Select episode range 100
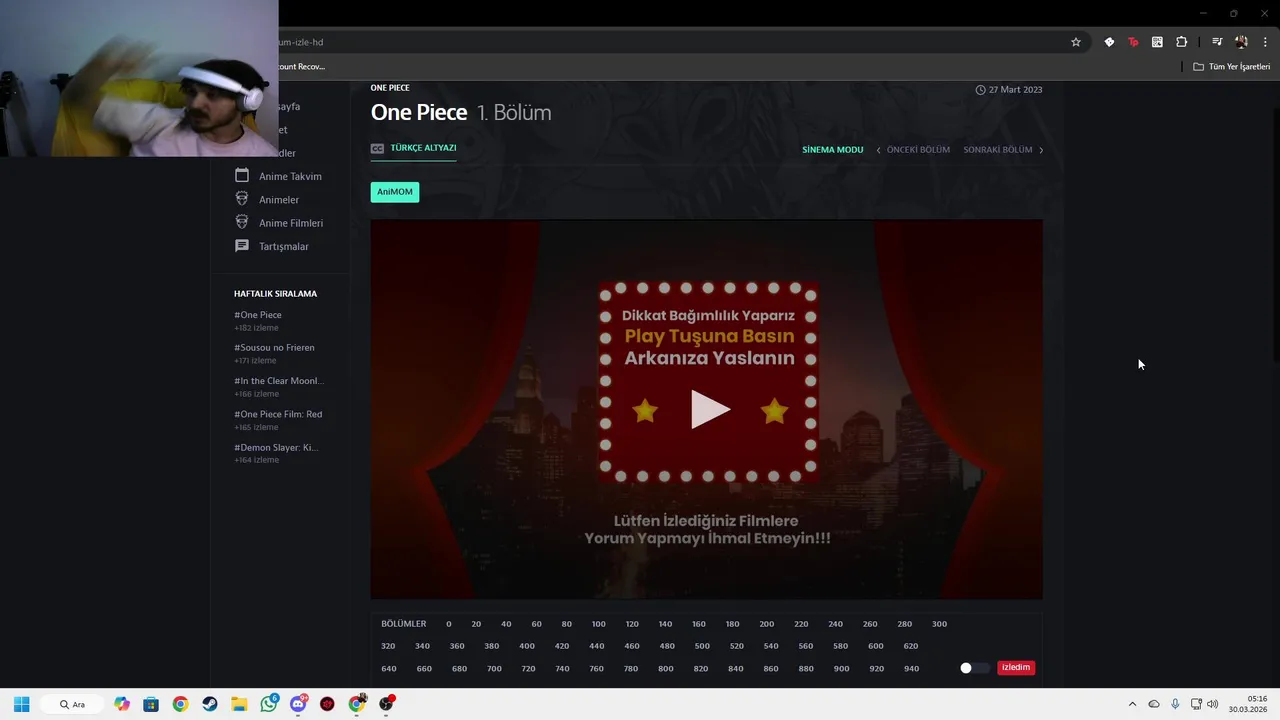Image resolution: width=1280 pixels, height=720 pixels. pos(598,624)
